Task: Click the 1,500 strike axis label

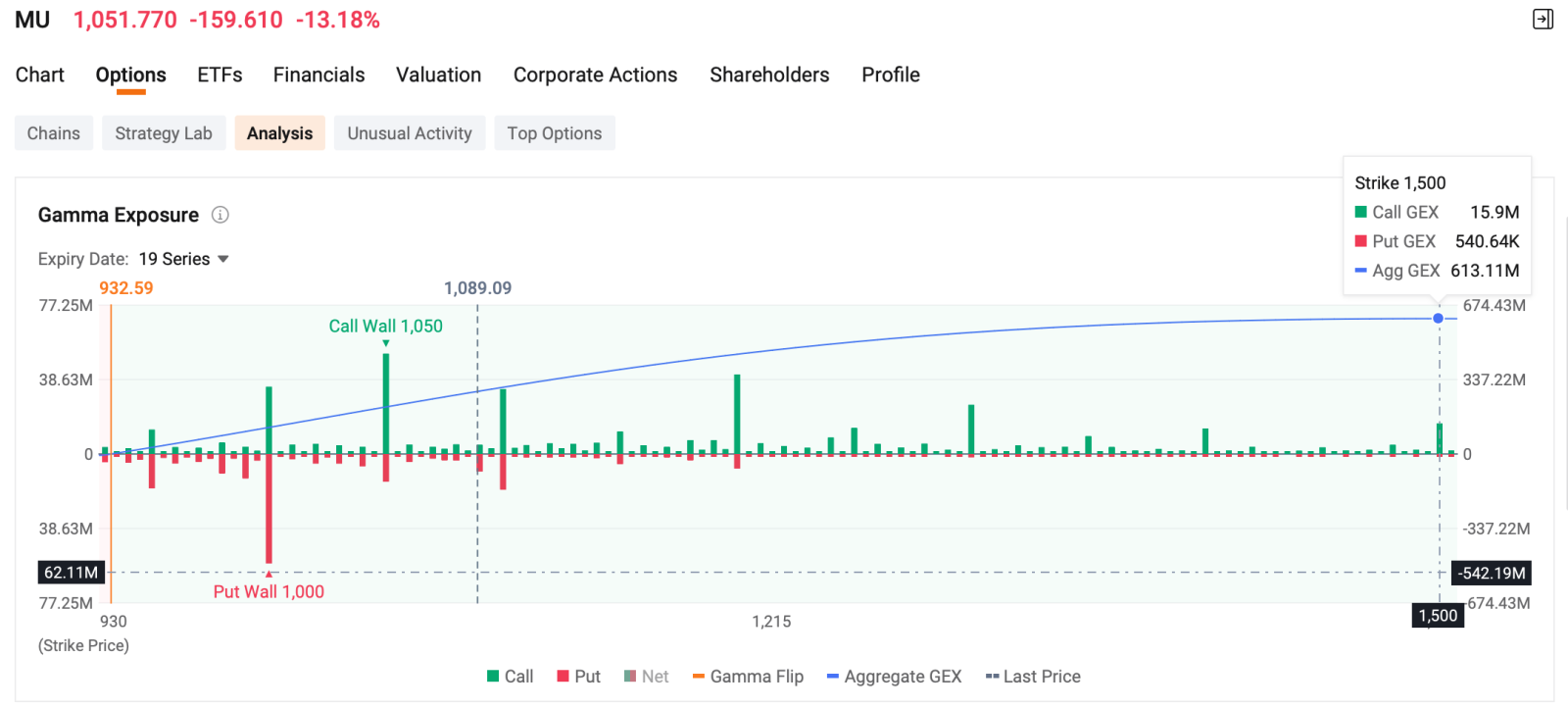Action: [x=1438, y=616]
